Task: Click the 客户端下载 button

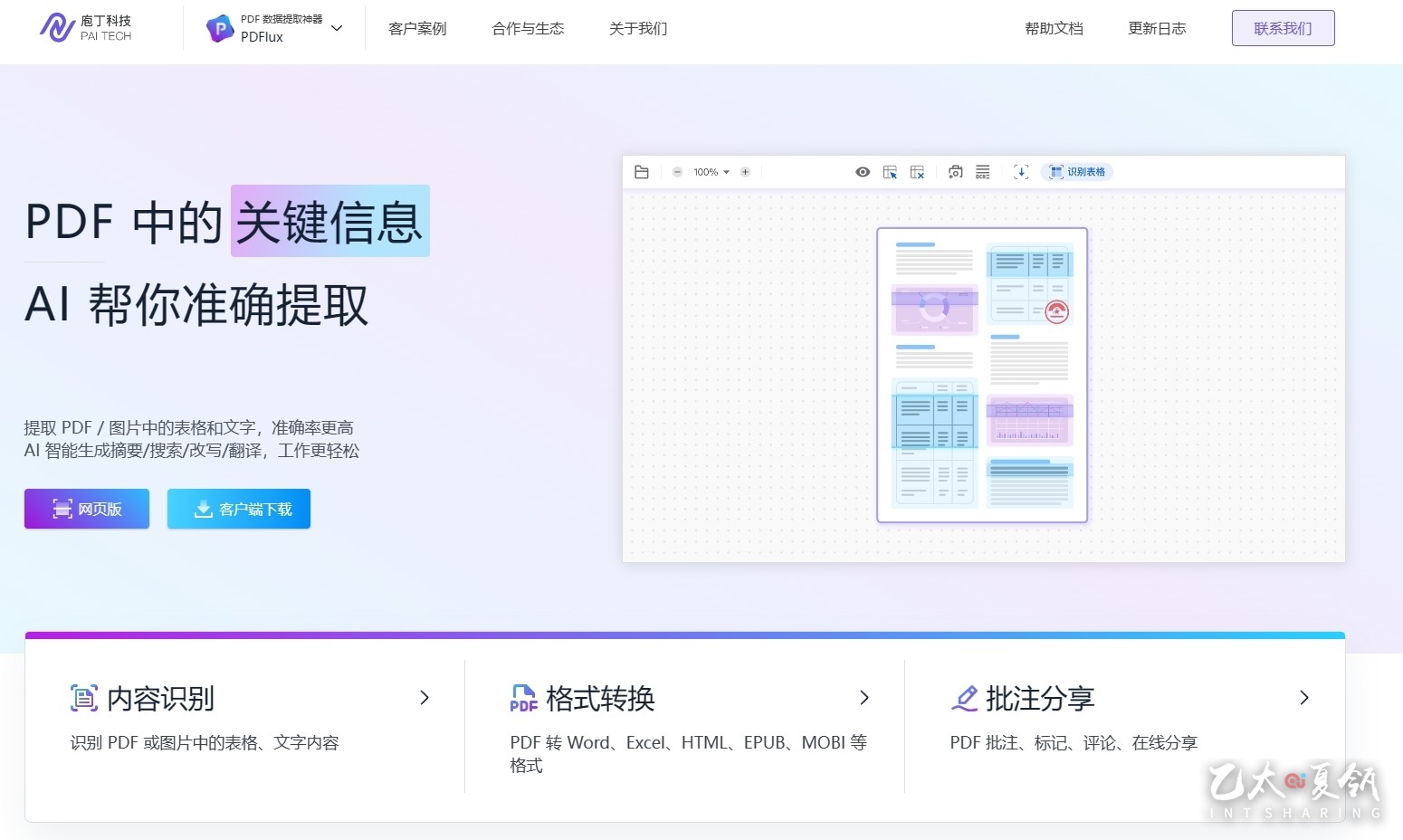Action: tap(239, 509)
